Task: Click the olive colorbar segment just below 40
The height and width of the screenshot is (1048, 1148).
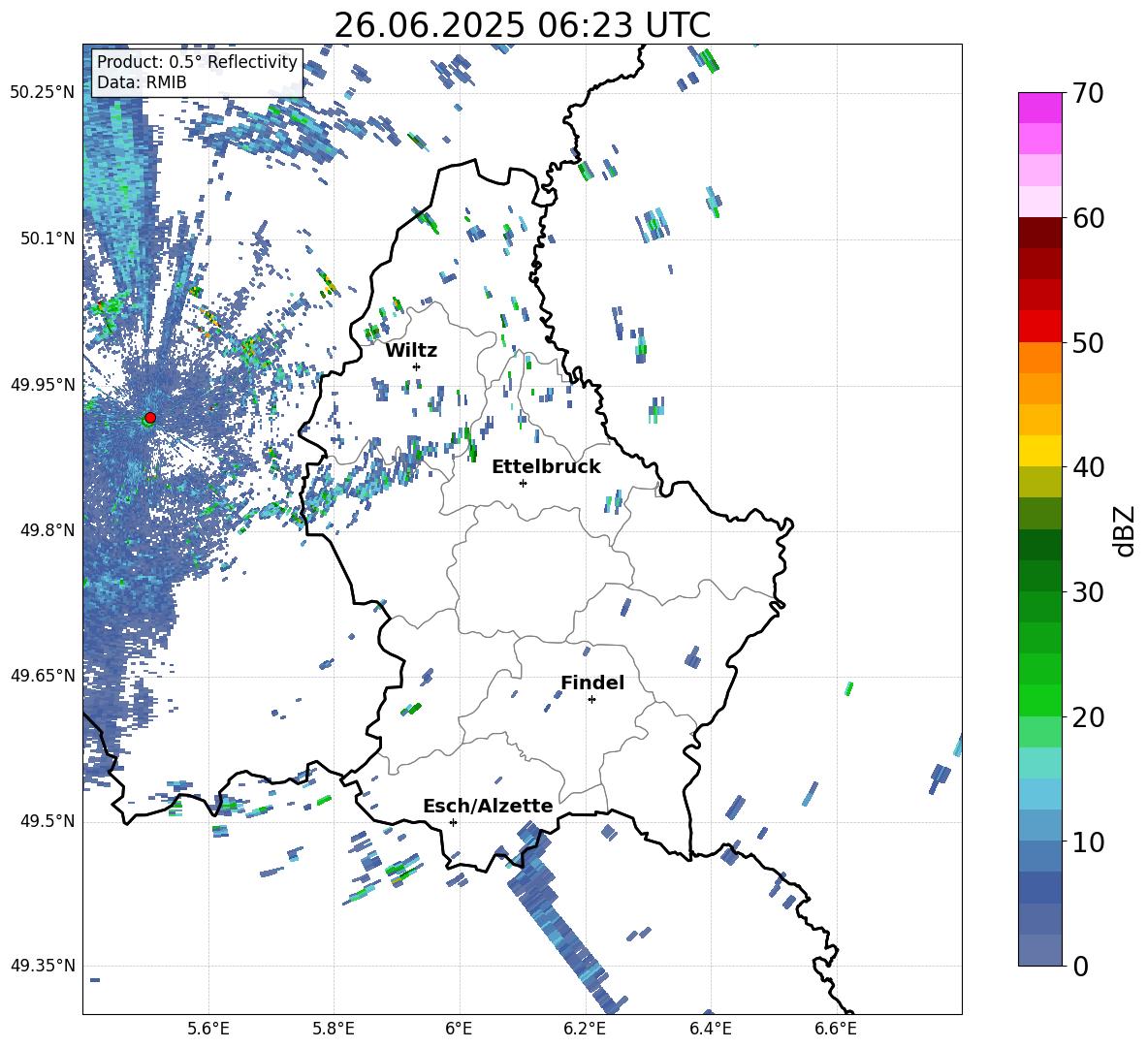Action: [x=1039, y=482]
